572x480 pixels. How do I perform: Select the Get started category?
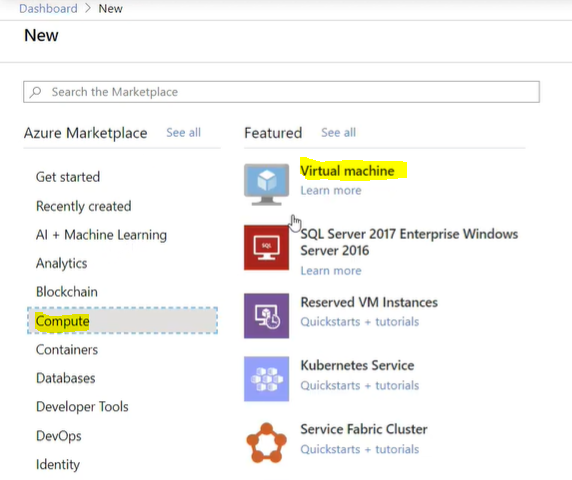68,177
